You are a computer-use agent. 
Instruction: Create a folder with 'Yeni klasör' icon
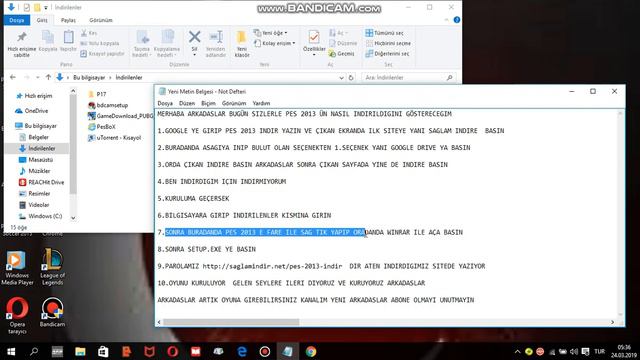(x=242, y=38)
